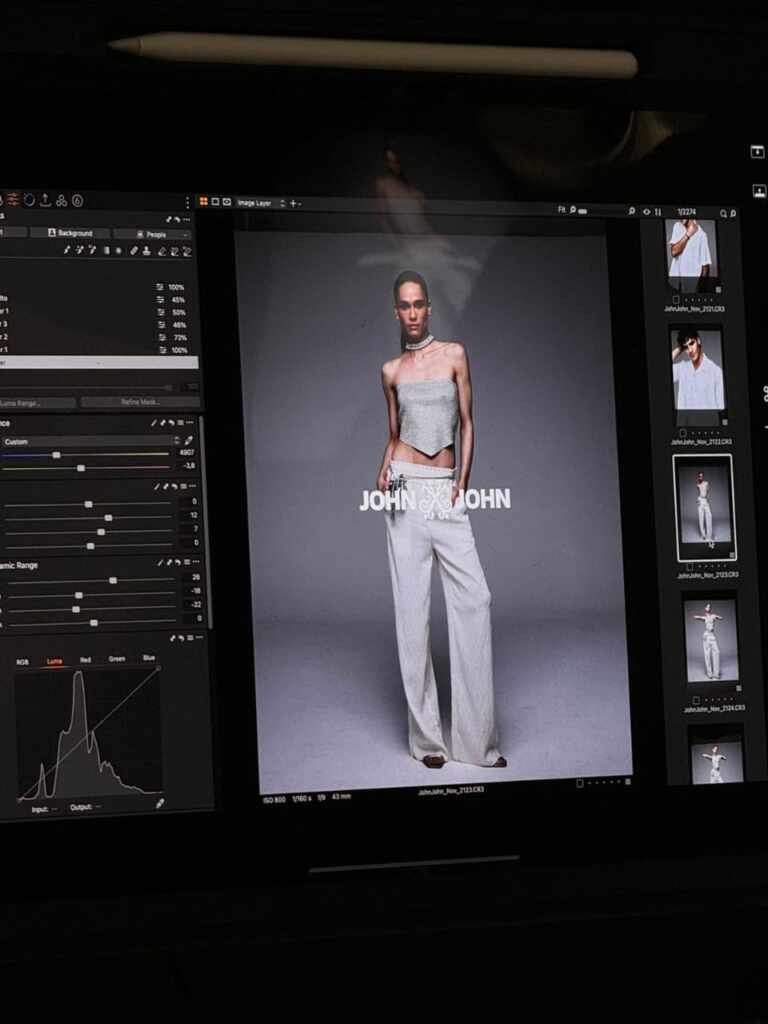
Task: Click the Fit zoom label
Action: click(x=562, y=210)
